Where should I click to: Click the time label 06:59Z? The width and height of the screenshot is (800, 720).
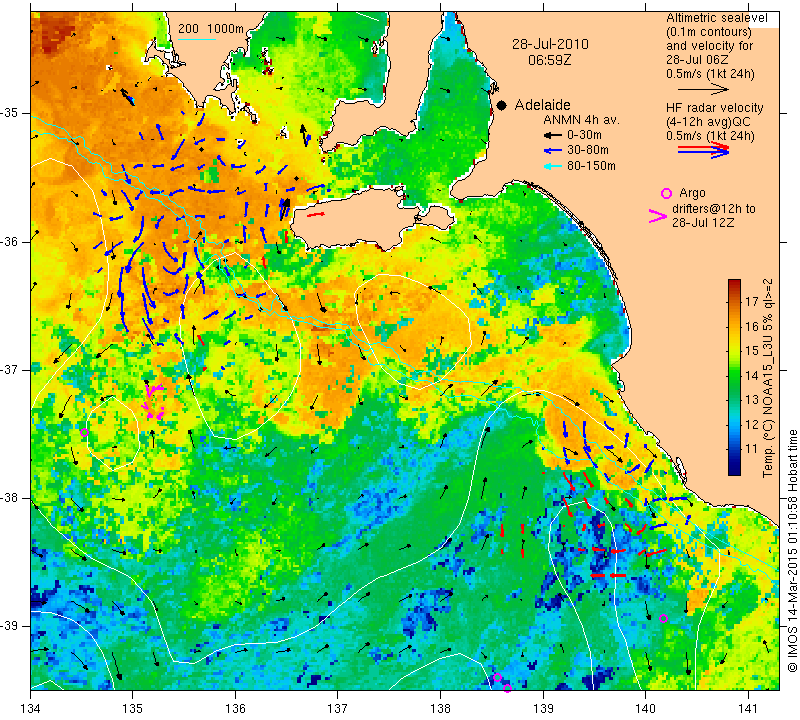[x=549, y=60]
